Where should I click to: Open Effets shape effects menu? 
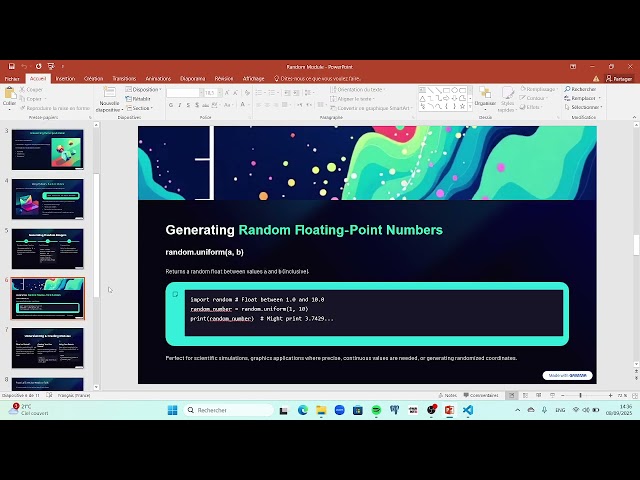click(x=531, y=107)
